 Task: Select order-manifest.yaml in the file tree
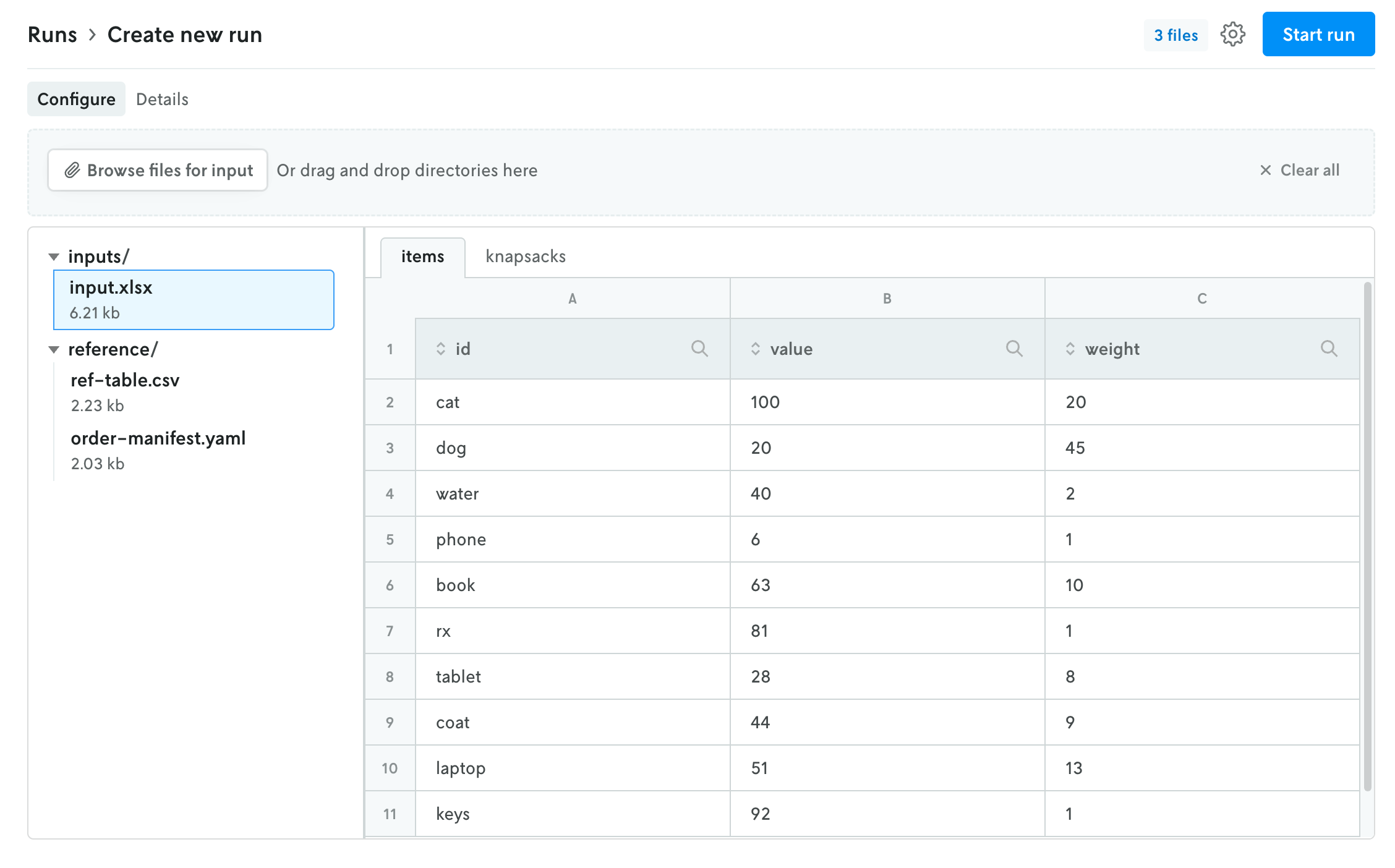coord(158,438)
